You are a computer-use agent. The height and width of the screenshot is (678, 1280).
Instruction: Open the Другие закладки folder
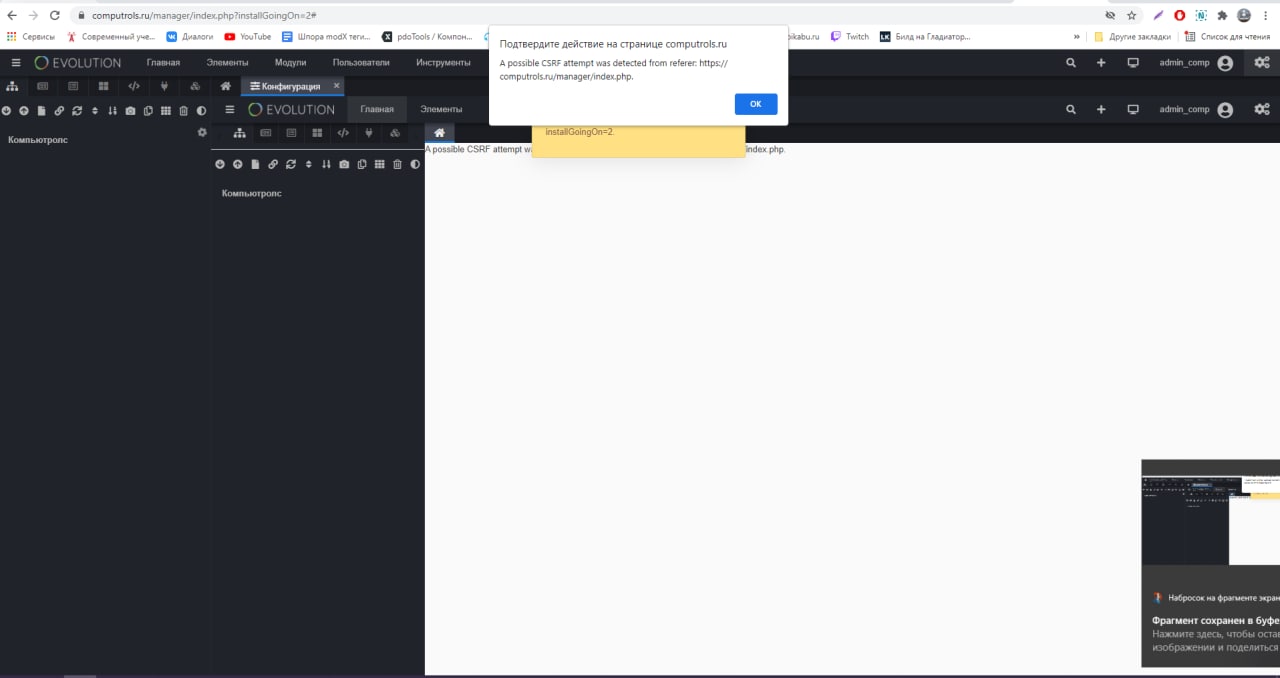(1132, 36)
